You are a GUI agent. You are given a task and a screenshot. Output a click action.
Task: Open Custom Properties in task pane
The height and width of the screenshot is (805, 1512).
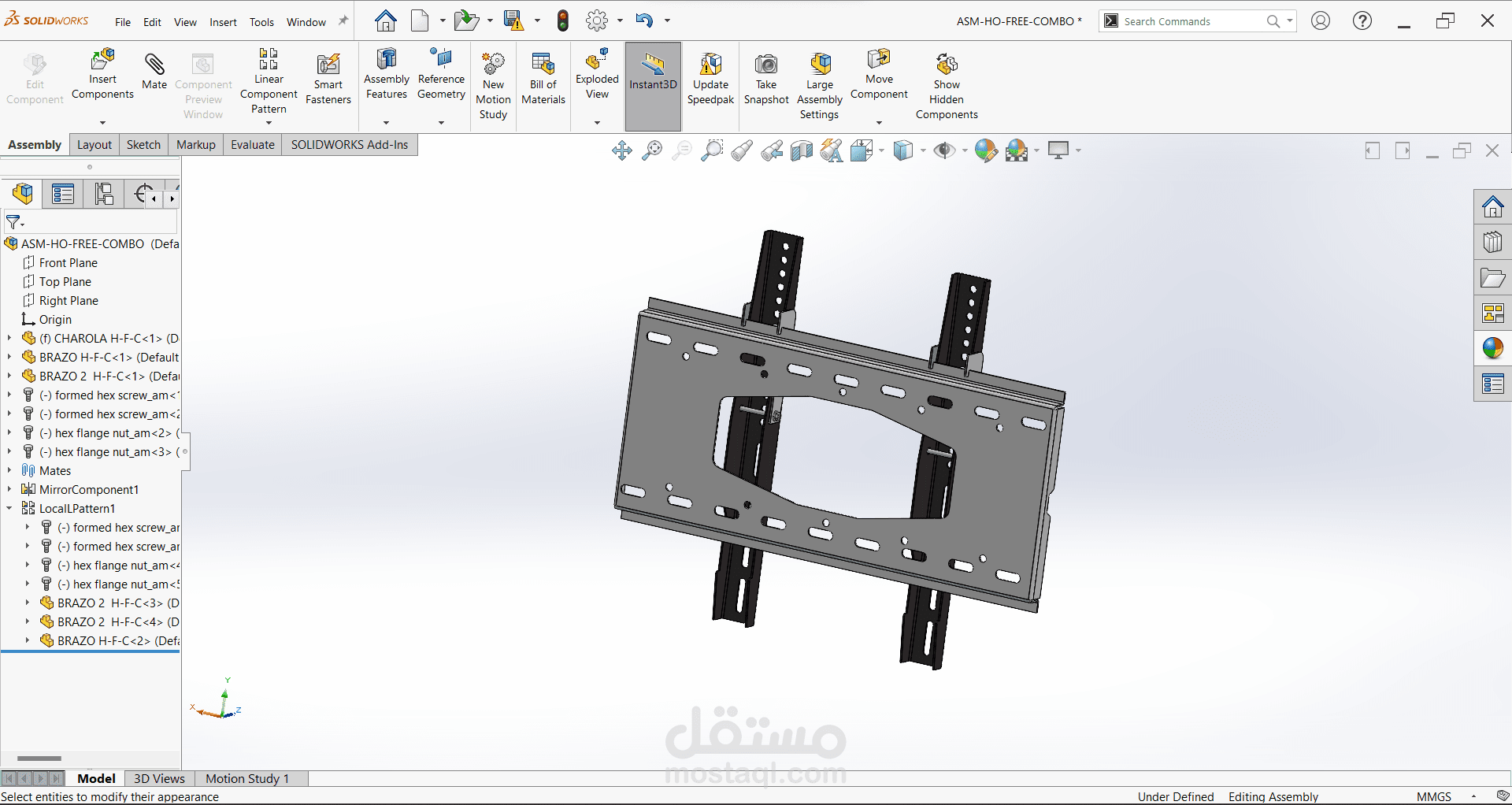click(x=1492, y=384)
